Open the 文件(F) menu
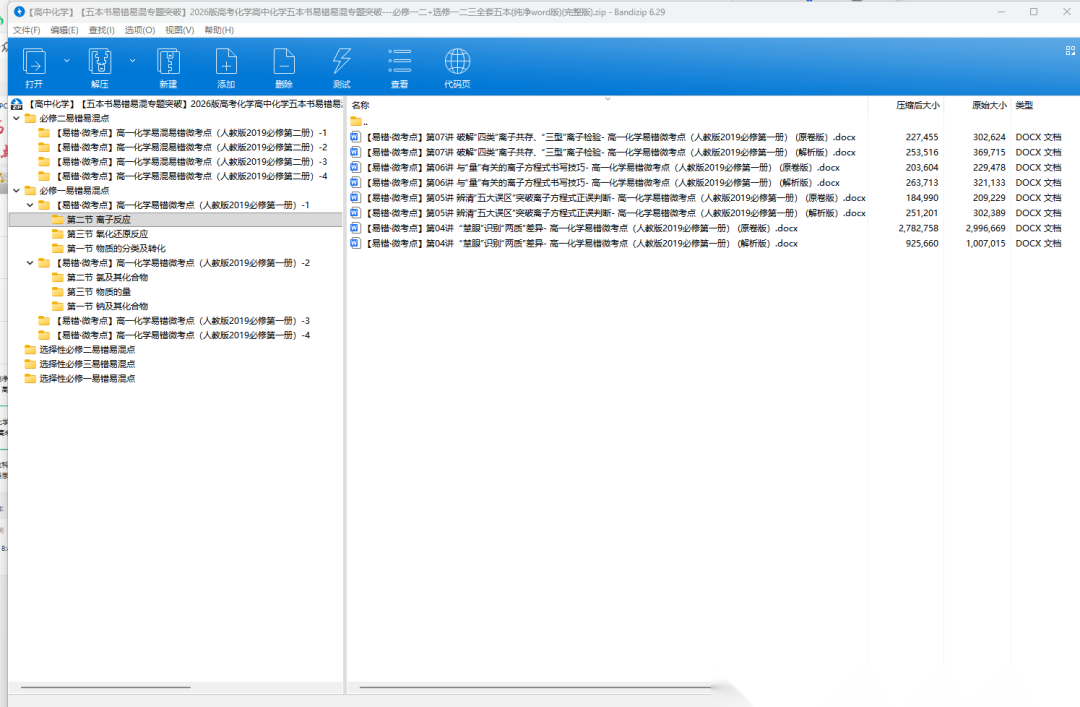Image resolution: width=1080 pixels, height=707 pixels. pos(26,30)
